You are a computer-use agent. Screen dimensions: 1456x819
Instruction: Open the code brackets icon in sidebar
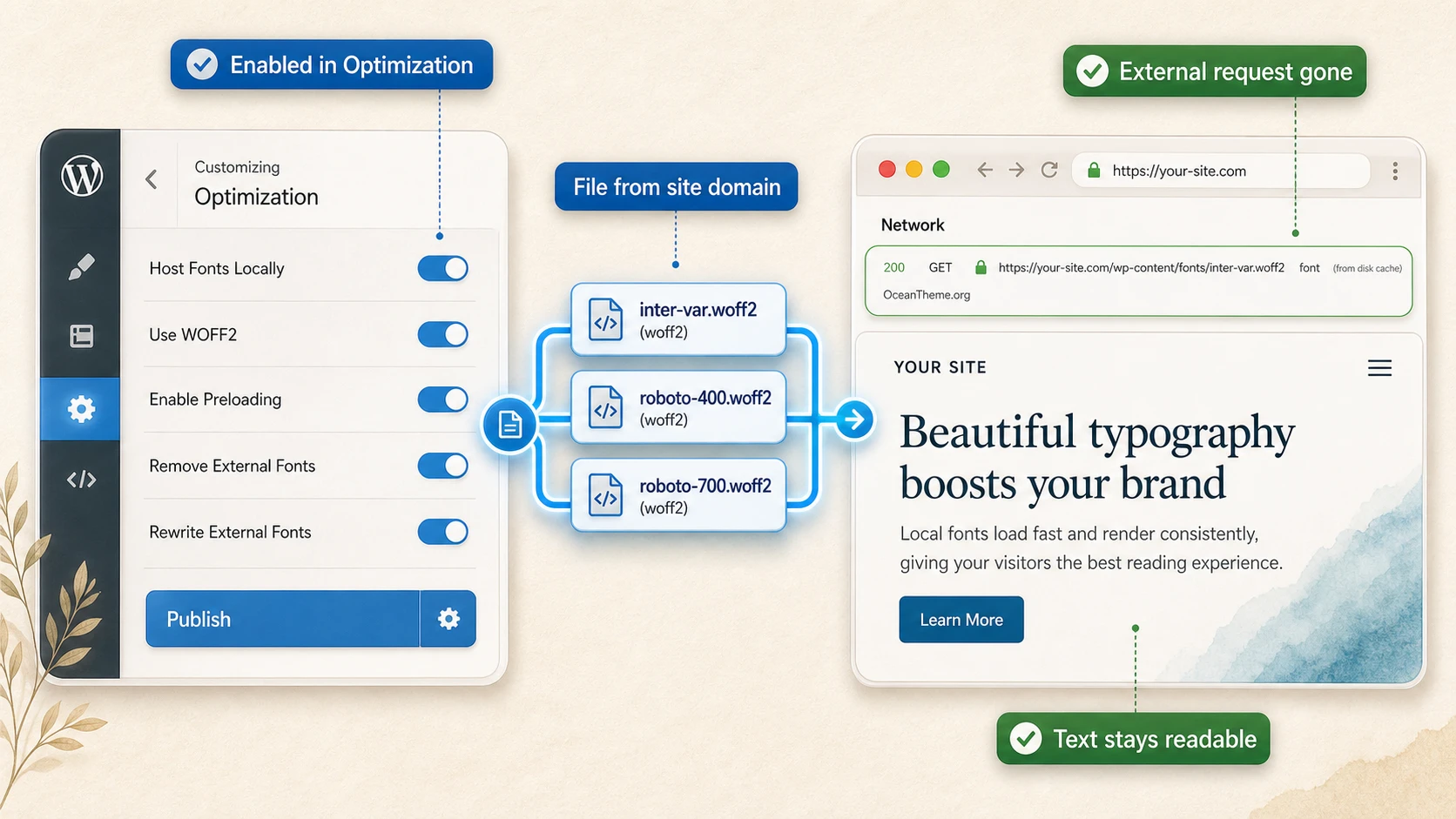81,480
